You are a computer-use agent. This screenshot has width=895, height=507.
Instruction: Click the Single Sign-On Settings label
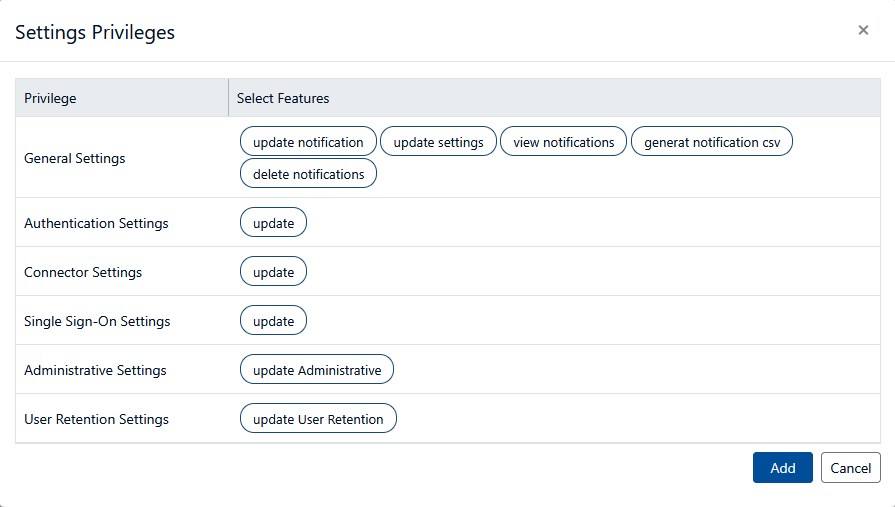tap(97, 321)
